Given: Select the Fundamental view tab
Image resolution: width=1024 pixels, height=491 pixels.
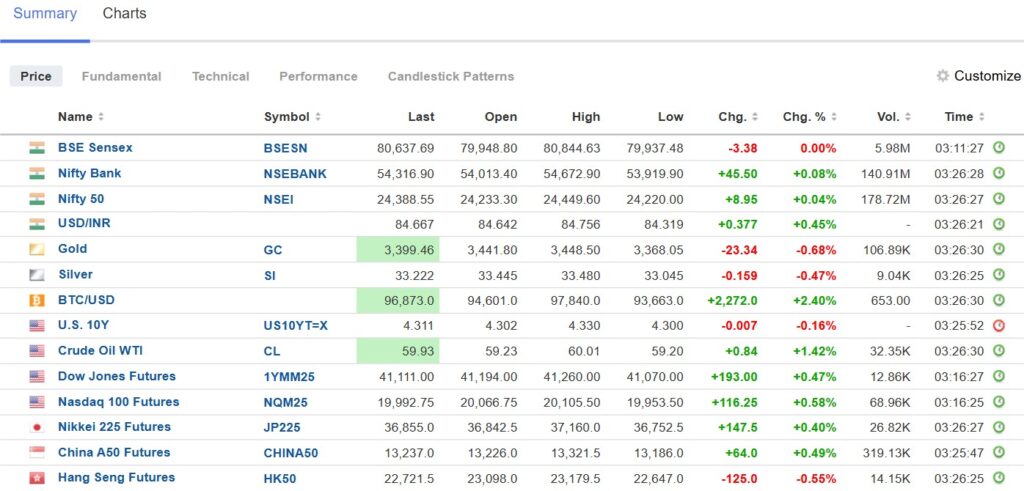Looking at the screenshot, I should pos(121,76).
